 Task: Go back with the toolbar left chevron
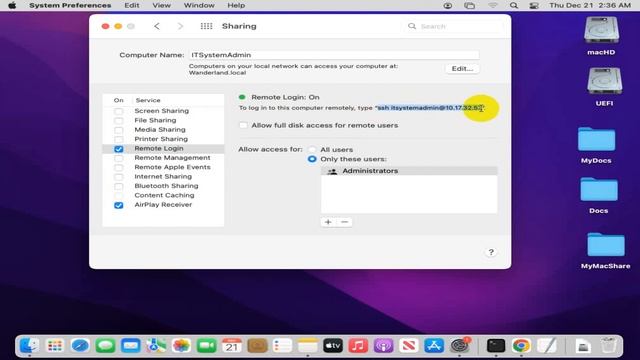157,26
